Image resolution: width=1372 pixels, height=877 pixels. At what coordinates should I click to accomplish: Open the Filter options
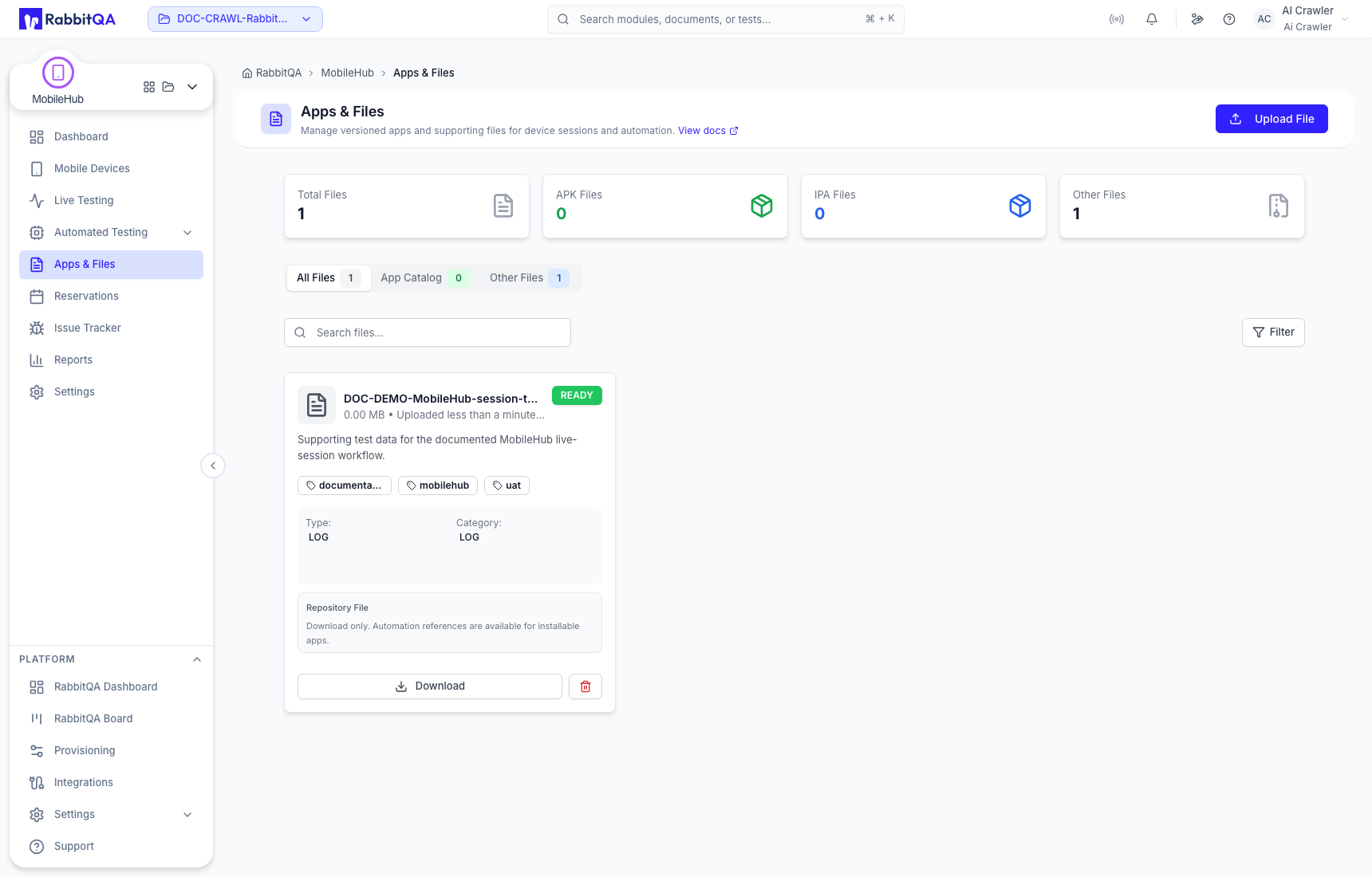pos(1273,332)
